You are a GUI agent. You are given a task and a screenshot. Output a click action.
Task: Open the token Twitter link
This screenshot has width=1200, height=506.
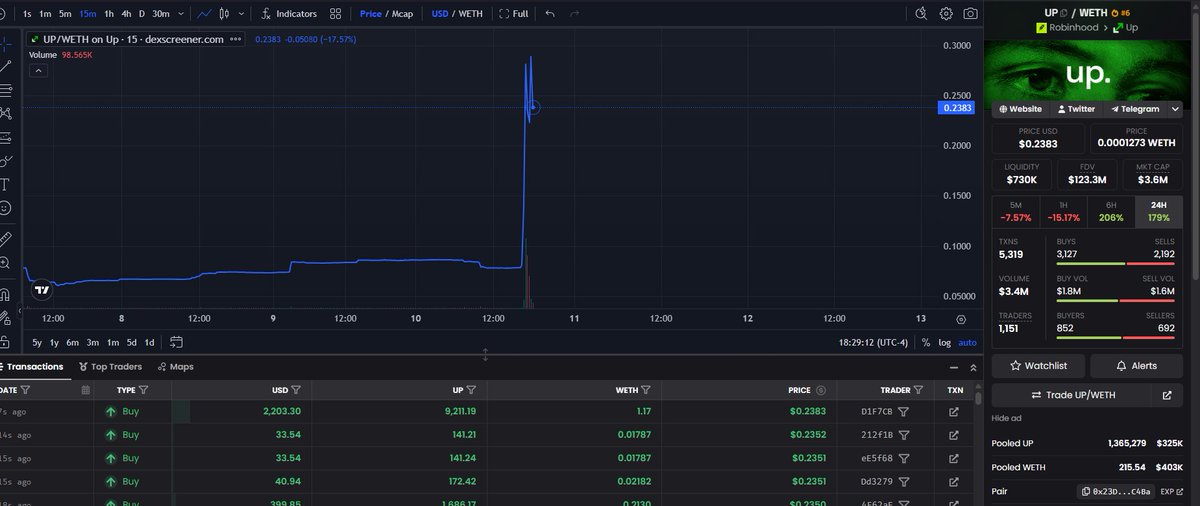coord(1075,109)
